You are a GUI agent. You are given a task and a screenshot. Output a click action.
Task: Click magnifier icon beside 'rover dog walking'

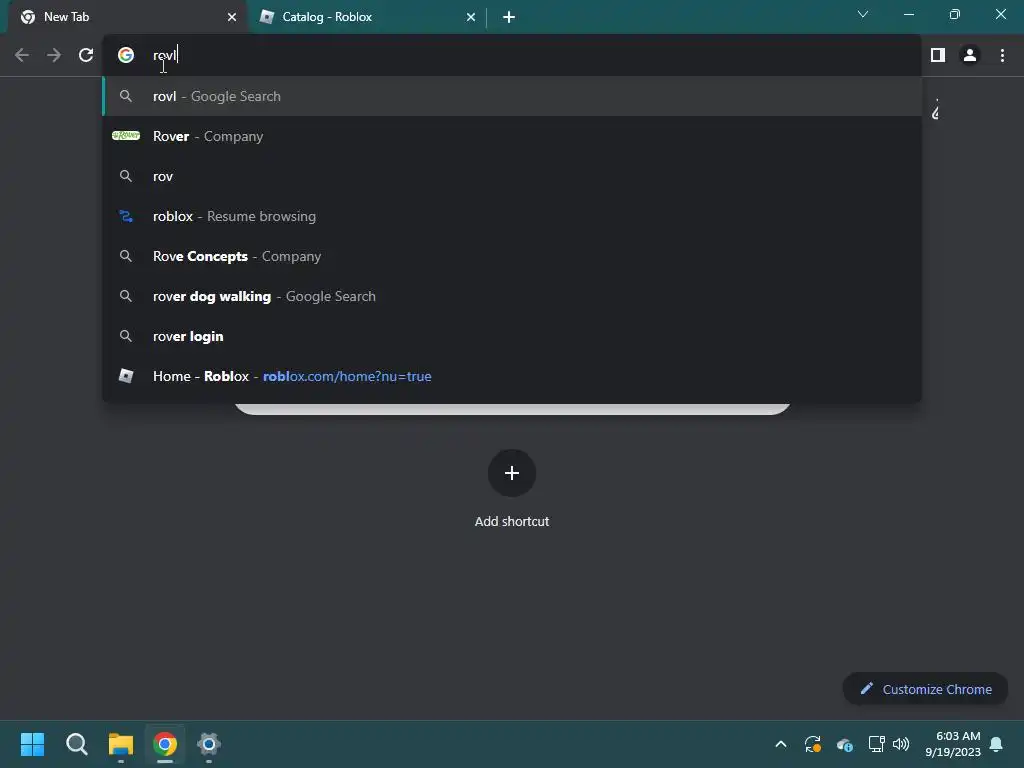(126, 296)
